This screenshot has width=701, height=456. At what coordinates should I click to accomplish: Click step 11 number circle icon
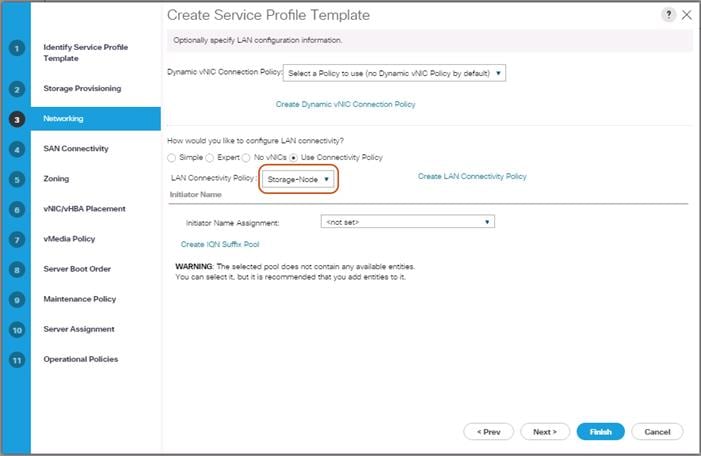pyautogui.click(x=16, y=360)
